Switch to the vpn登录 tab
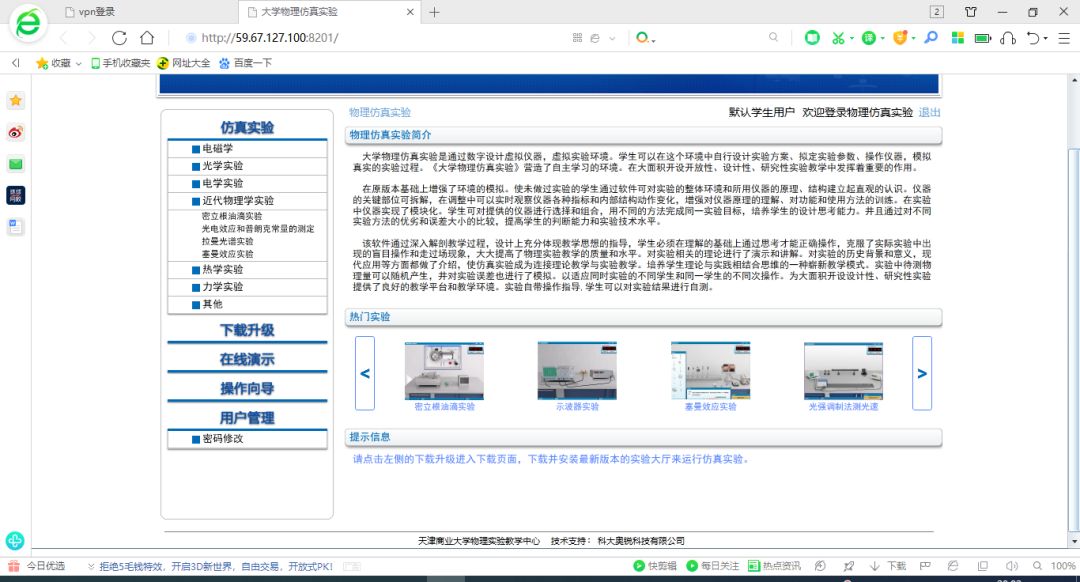Viewport: 1080px width, 582px height. click(97, 12)
